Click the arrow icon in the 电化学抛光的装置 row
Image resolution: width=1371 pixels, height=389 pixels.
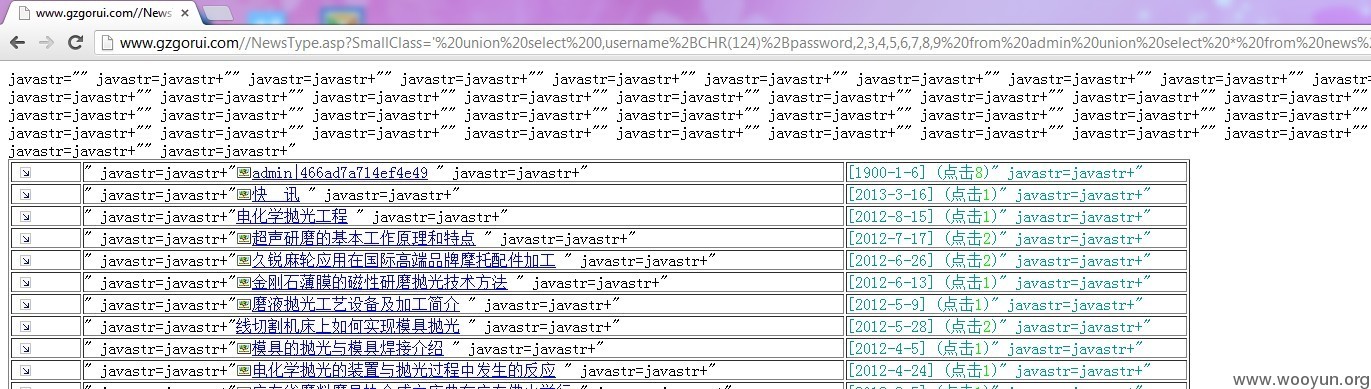[x=25, y=370]
